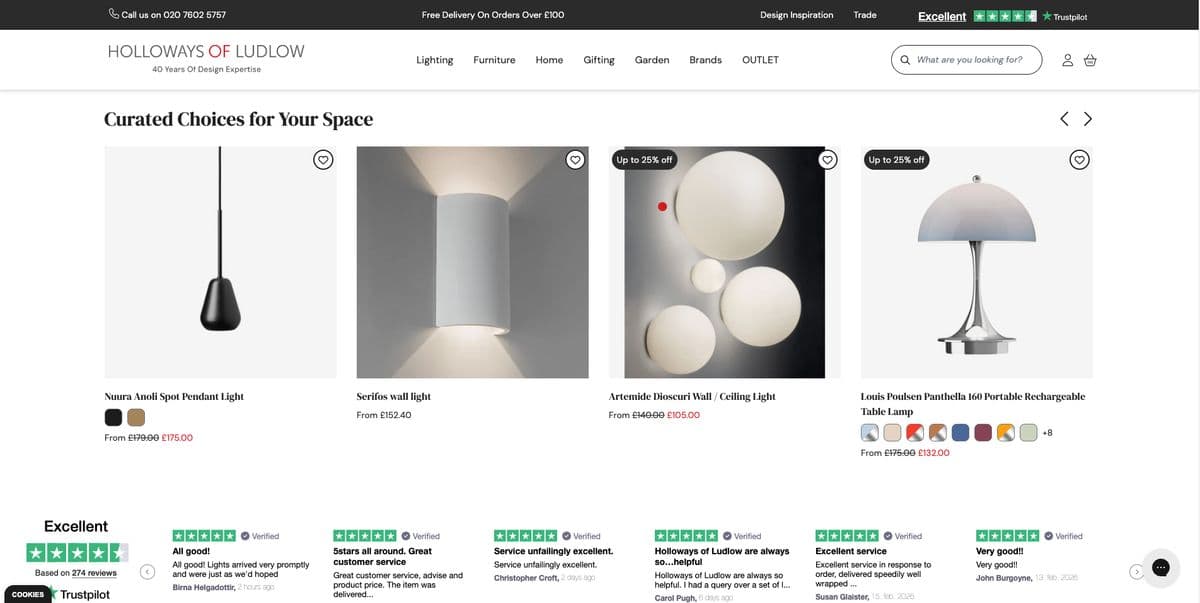Click the 'Curated Choices for Your Space' heading
The width and height of the screenshot is (1200, 603).
(238, 119)
